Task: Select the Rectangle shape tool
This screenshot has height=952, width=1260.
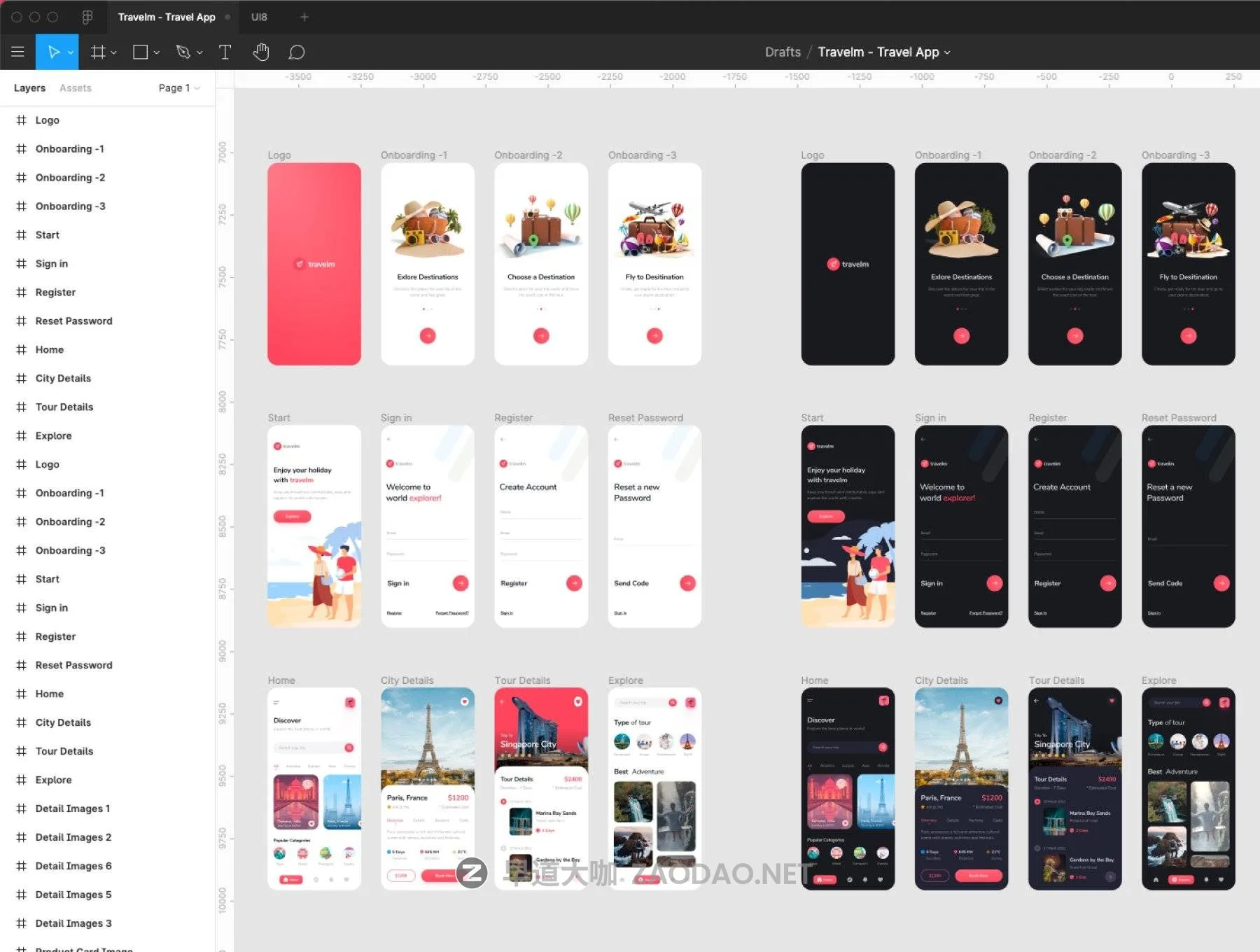Action: (x=140, y=52)
